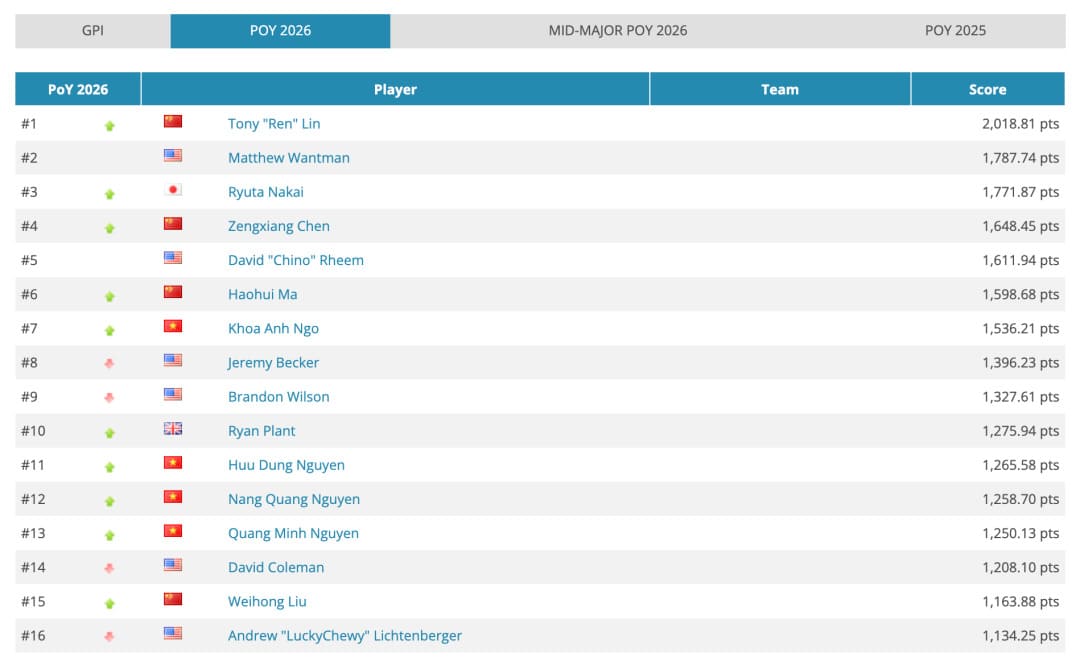Click green up arrow in rank #10 row
1080x661 pixels.
click(x=110, y=432)
